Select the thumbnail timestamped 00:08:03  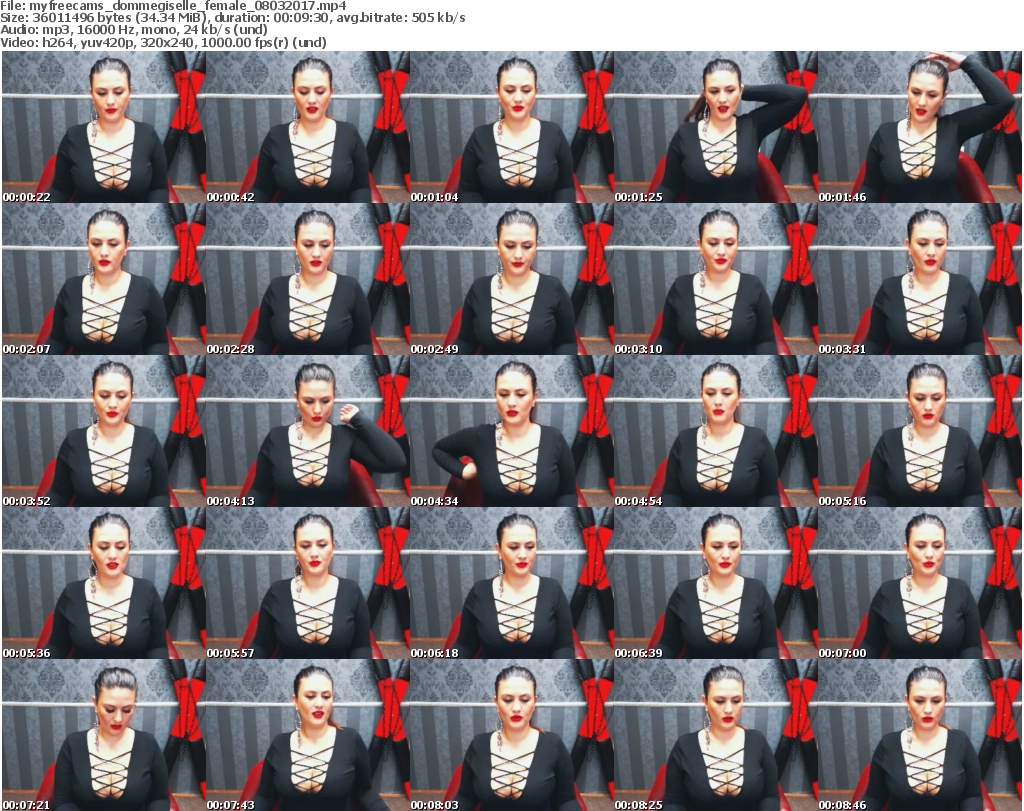(x=511, y=735)
